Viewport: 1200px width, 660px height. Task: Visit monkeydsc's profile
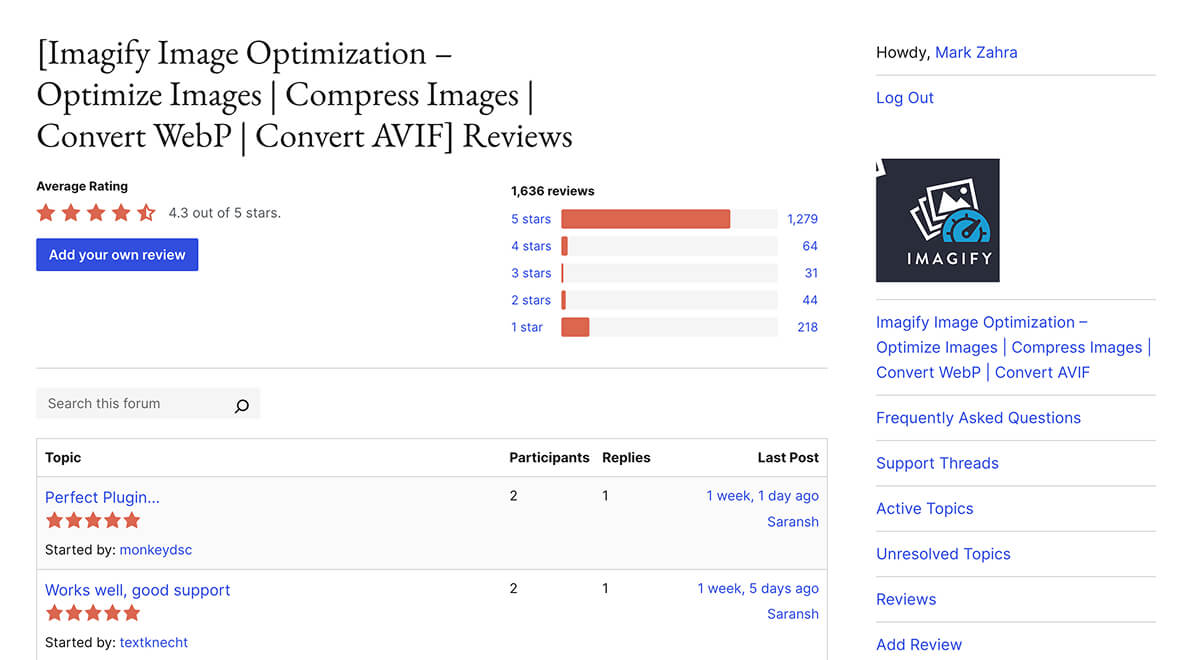155,550
